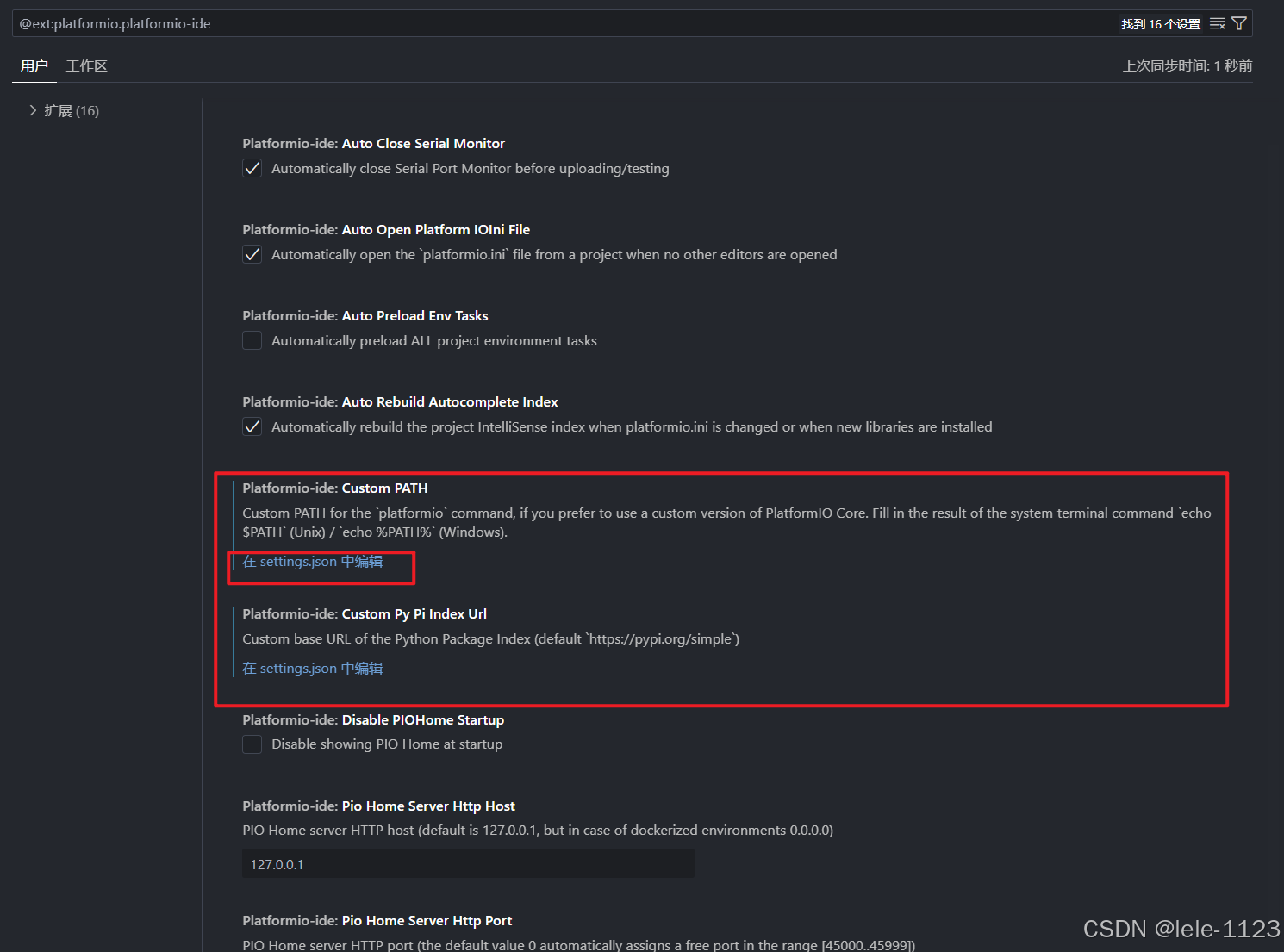Toggle Auto Rebuild Autocomplete Index checkbox

tap(252, 426)
